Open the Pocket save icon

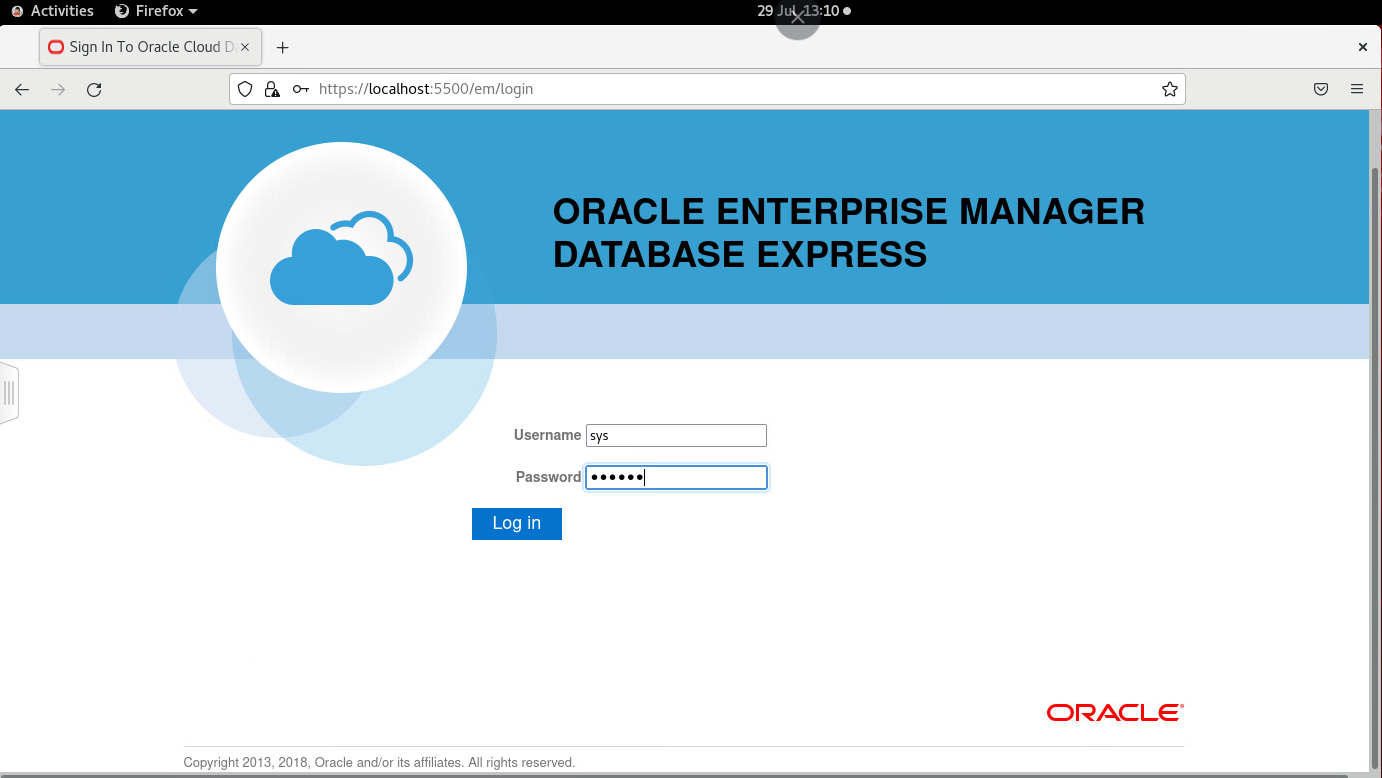[x=1321, y=89]
